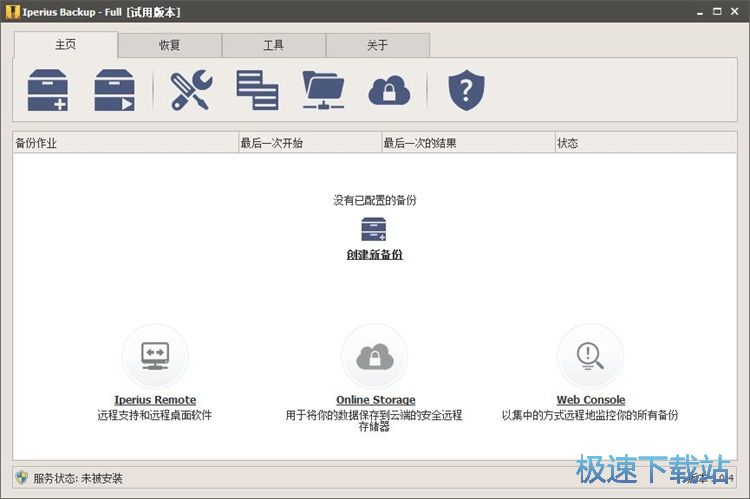Switch to the 恢复 tab

(x=169, y=45)
